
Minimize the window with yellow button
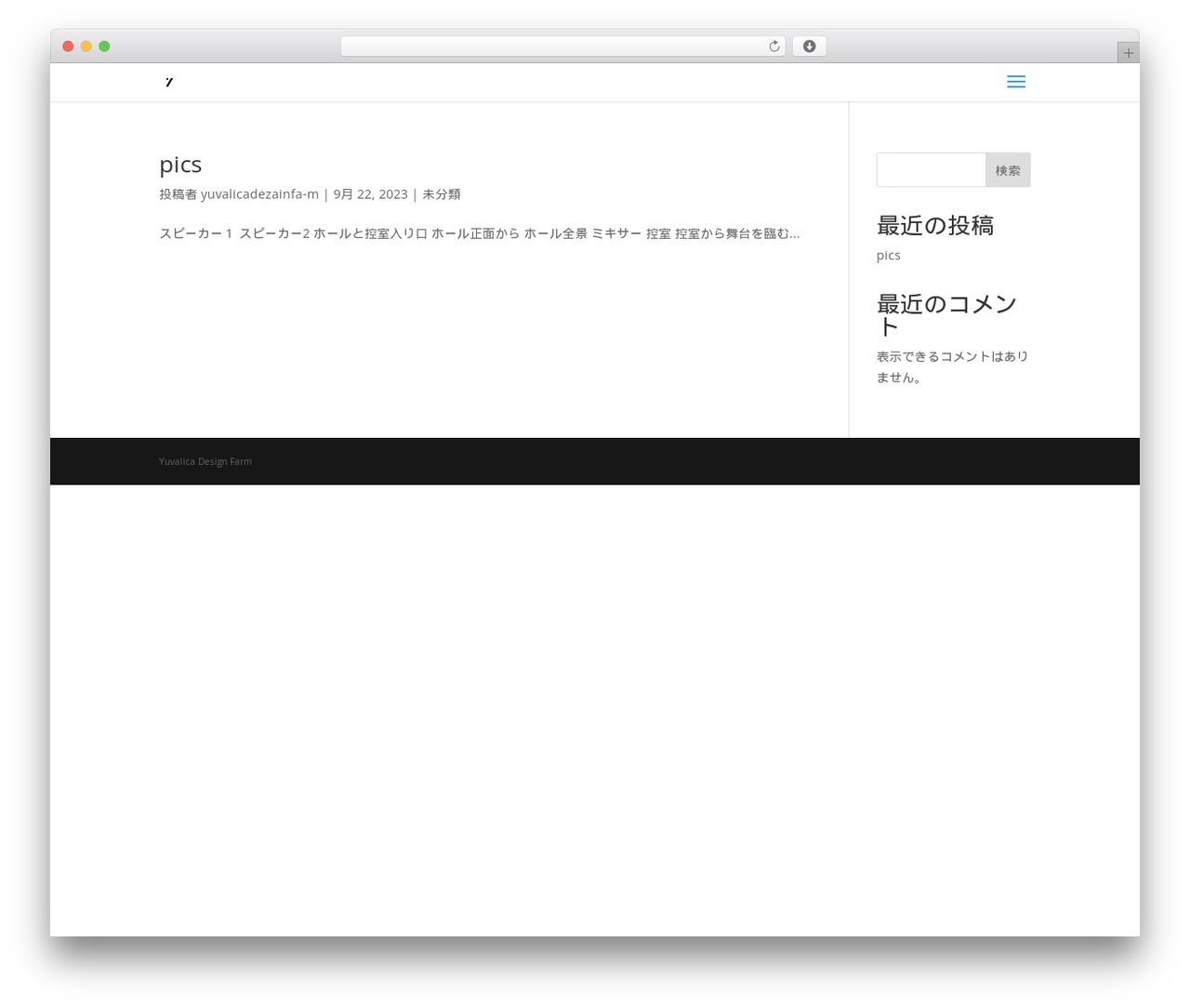tap(86, 46)
